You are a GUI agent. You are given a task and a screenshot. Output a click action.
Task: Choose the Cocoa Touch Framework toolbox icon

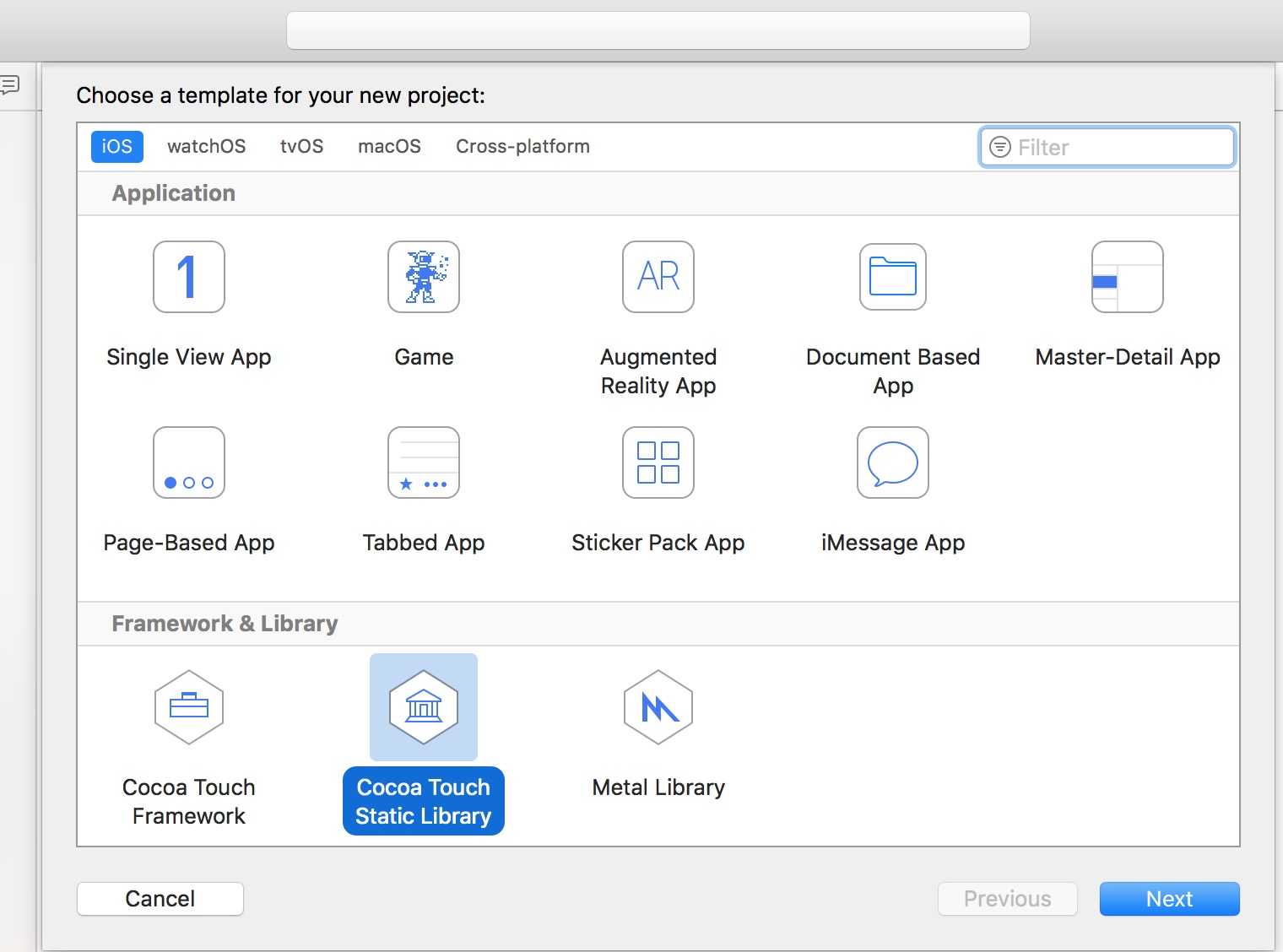click(x=189, y=707)
